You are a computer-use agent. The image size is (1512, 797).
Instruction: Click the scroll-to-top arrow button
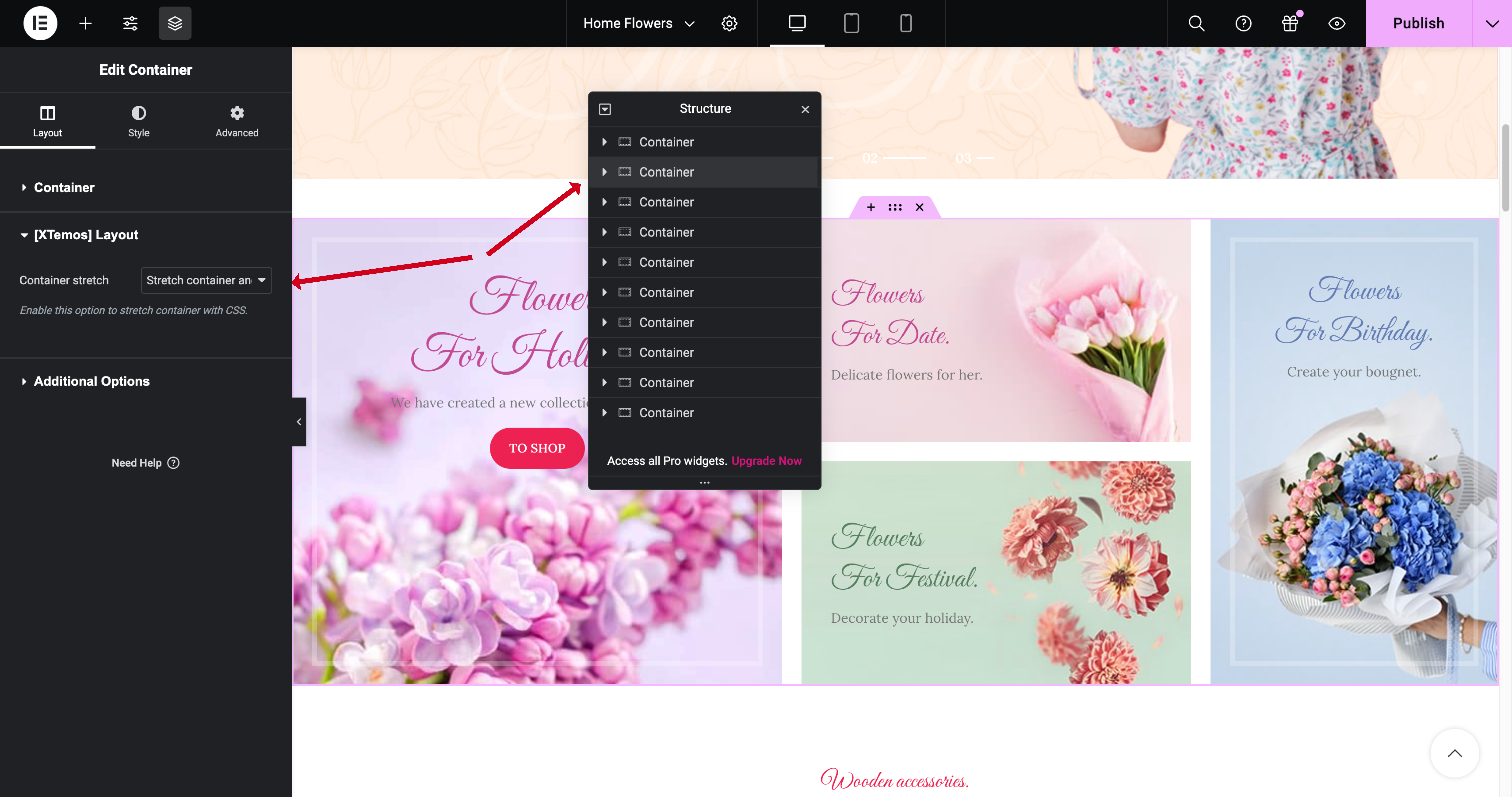pos(1455,754)
